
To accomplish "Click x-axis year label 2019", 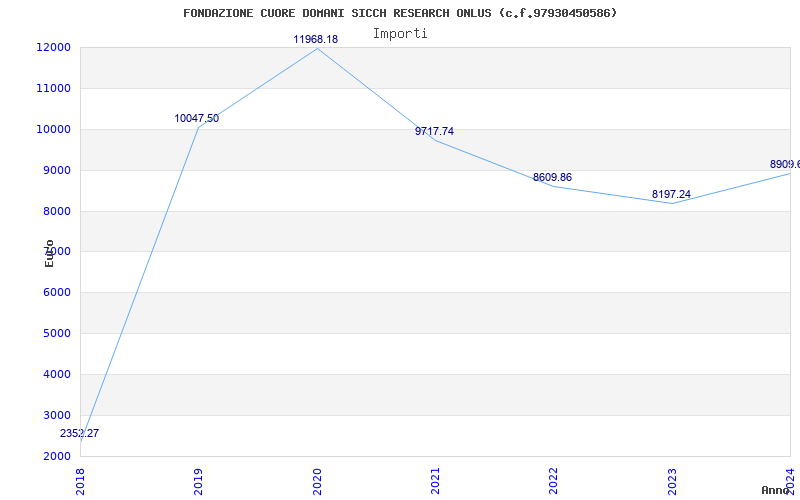I will [x=198, y=481].
